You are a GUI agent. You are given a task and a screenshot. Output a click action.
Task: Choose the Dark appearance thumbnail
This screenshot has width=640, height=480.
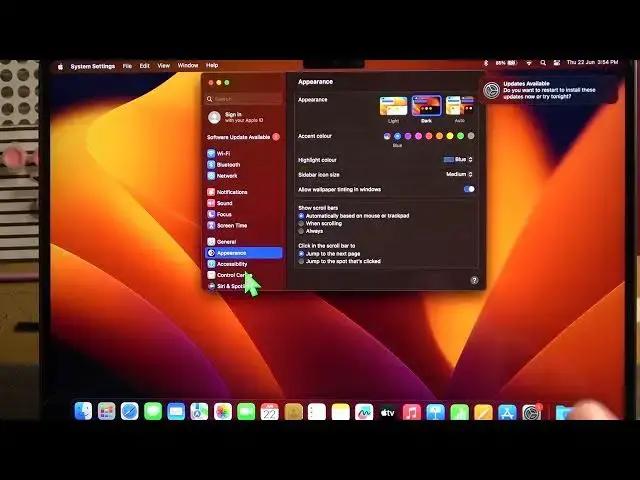[427, 106]
